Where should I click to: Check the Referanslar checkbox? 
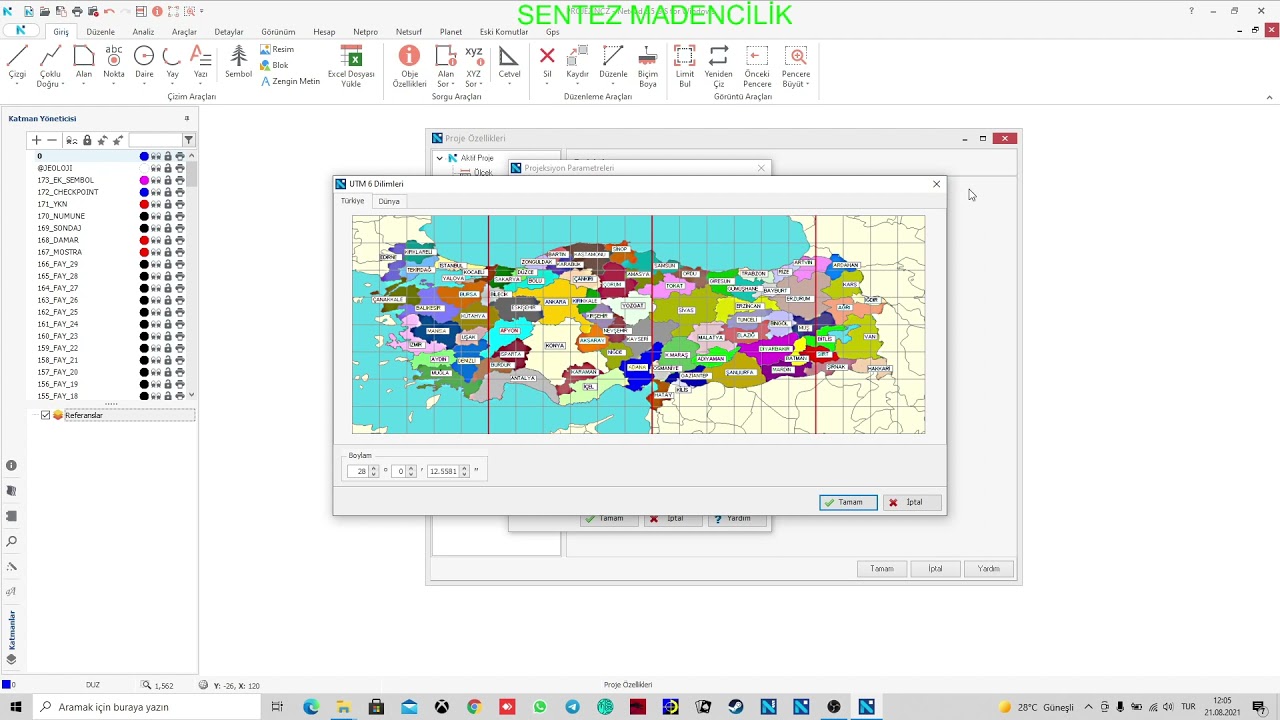(45, 415)
